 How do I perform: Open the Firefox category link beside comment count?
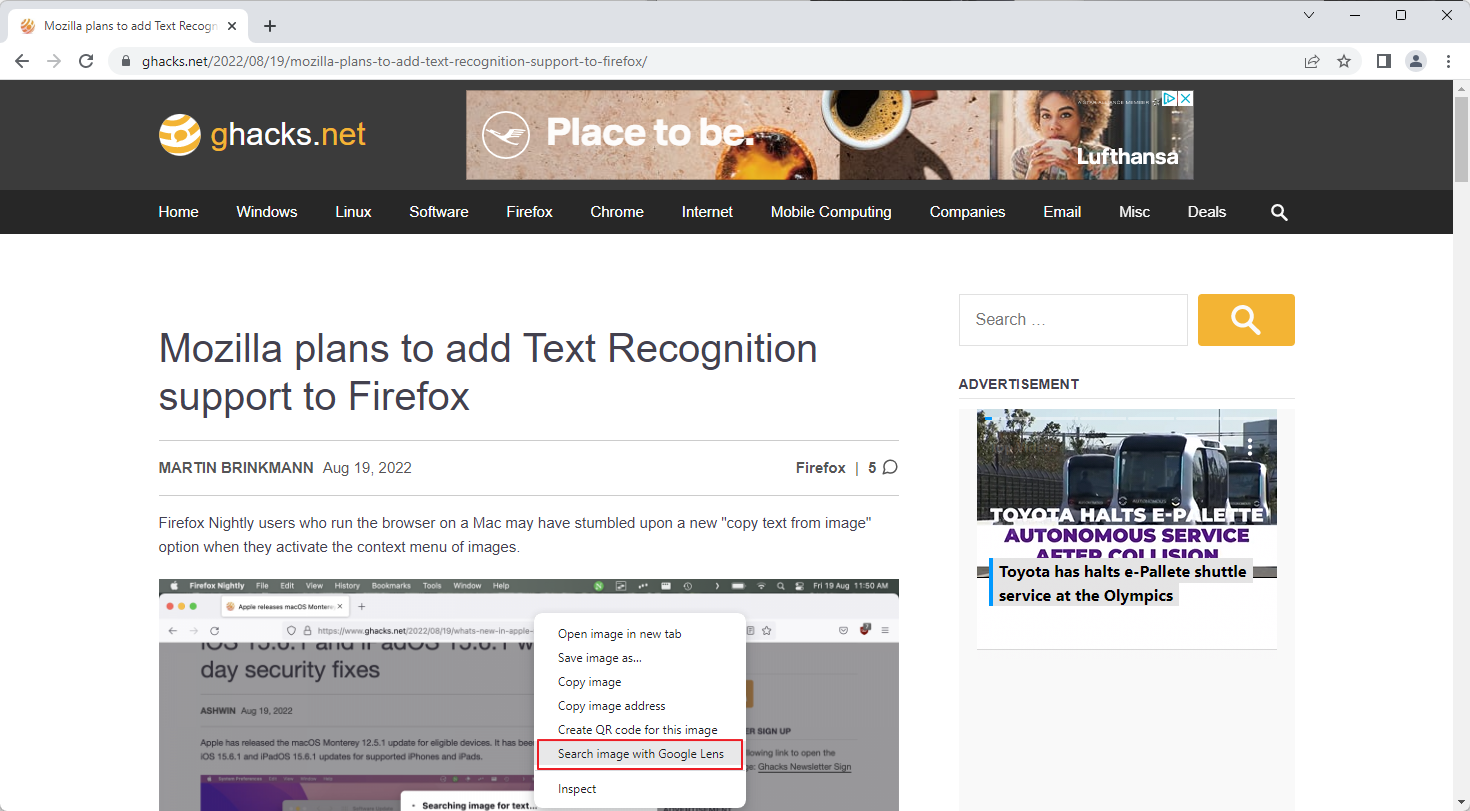coord(821,468)
